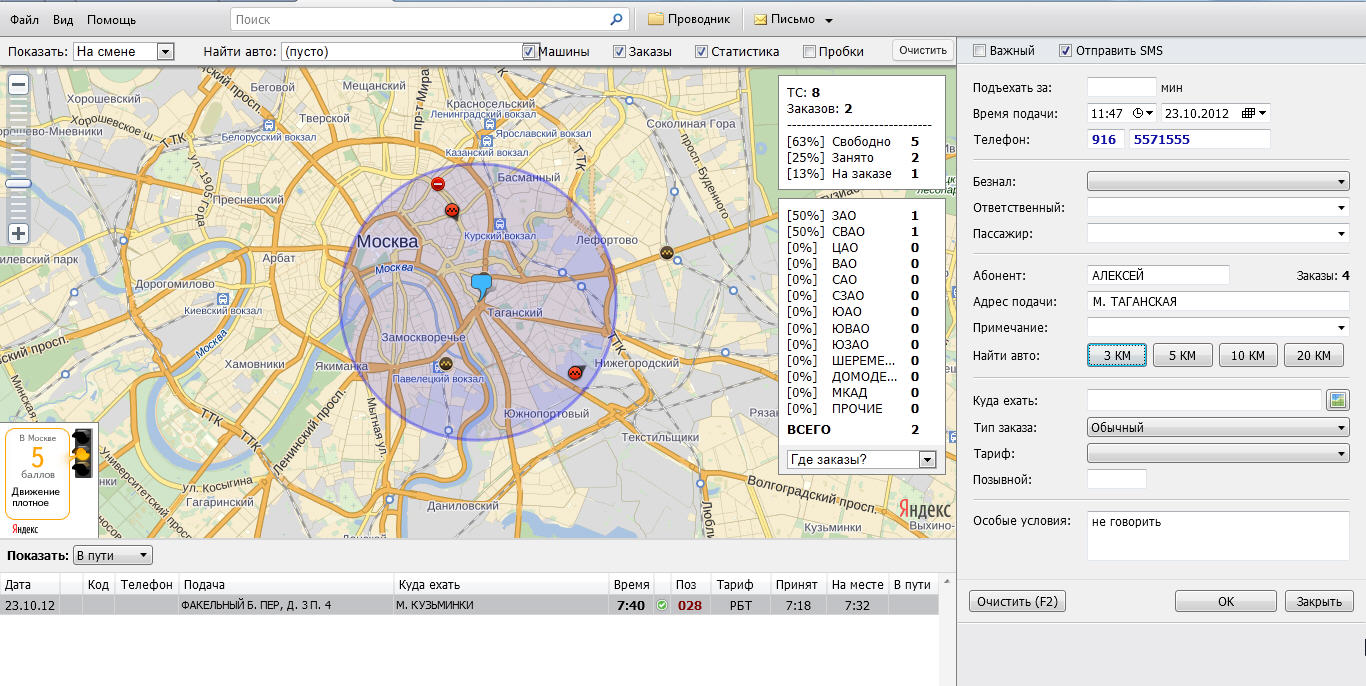Mark the order as Важный
The height and width of the screenshot is (686, 1366).
980,50
